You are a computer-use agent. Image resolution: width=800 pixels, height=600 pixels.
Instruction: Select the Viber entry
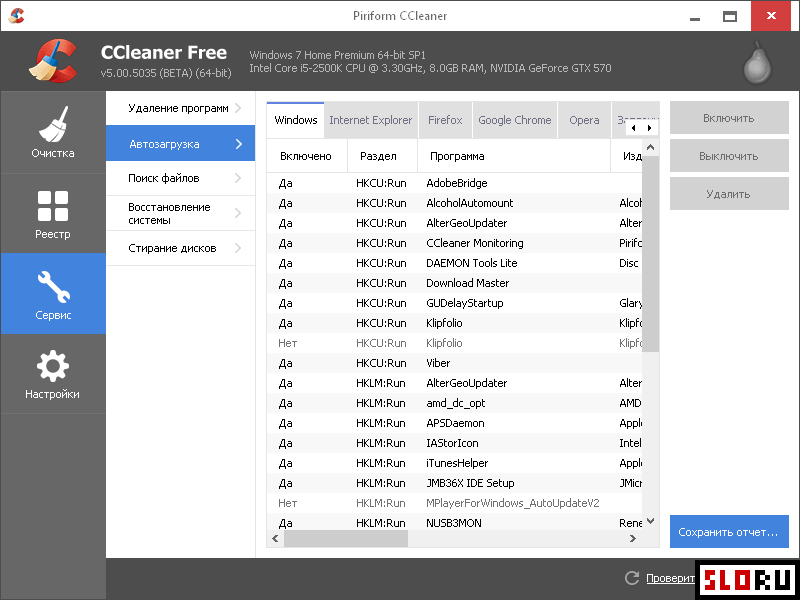click(x=455, y=363)
